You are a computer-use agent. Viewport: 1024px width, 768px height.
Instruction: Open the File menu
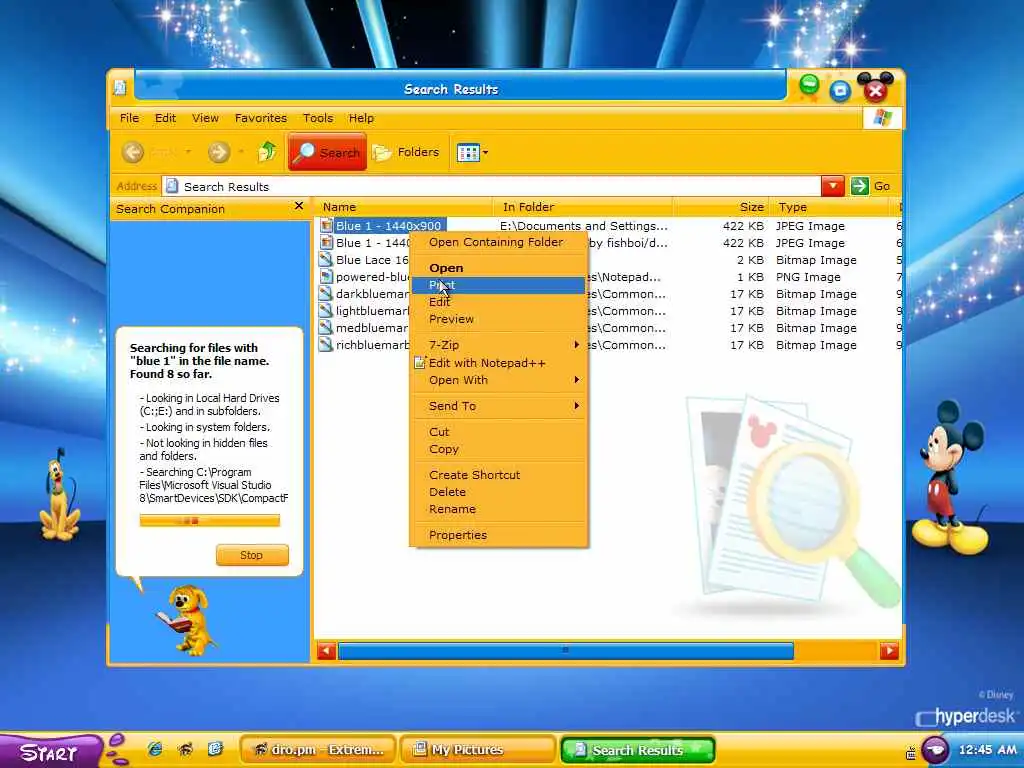point(129,118)
